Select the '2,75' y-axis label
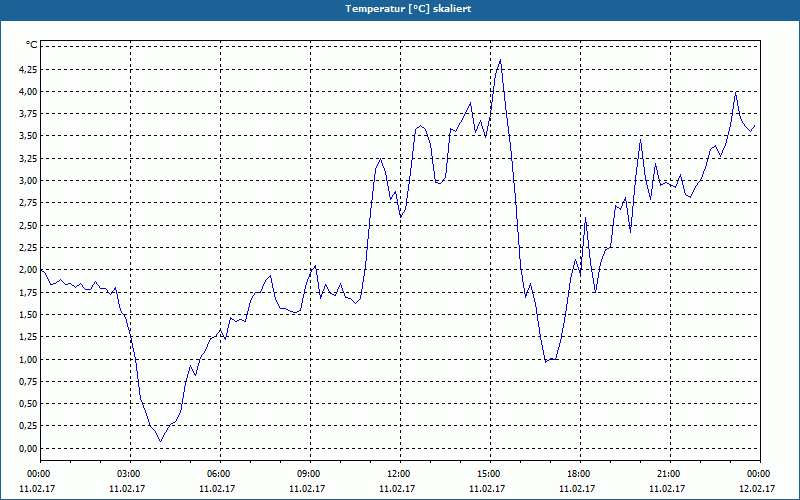Image resolution: width=800 pixels, height=500 pixels. tap(28, 203)
